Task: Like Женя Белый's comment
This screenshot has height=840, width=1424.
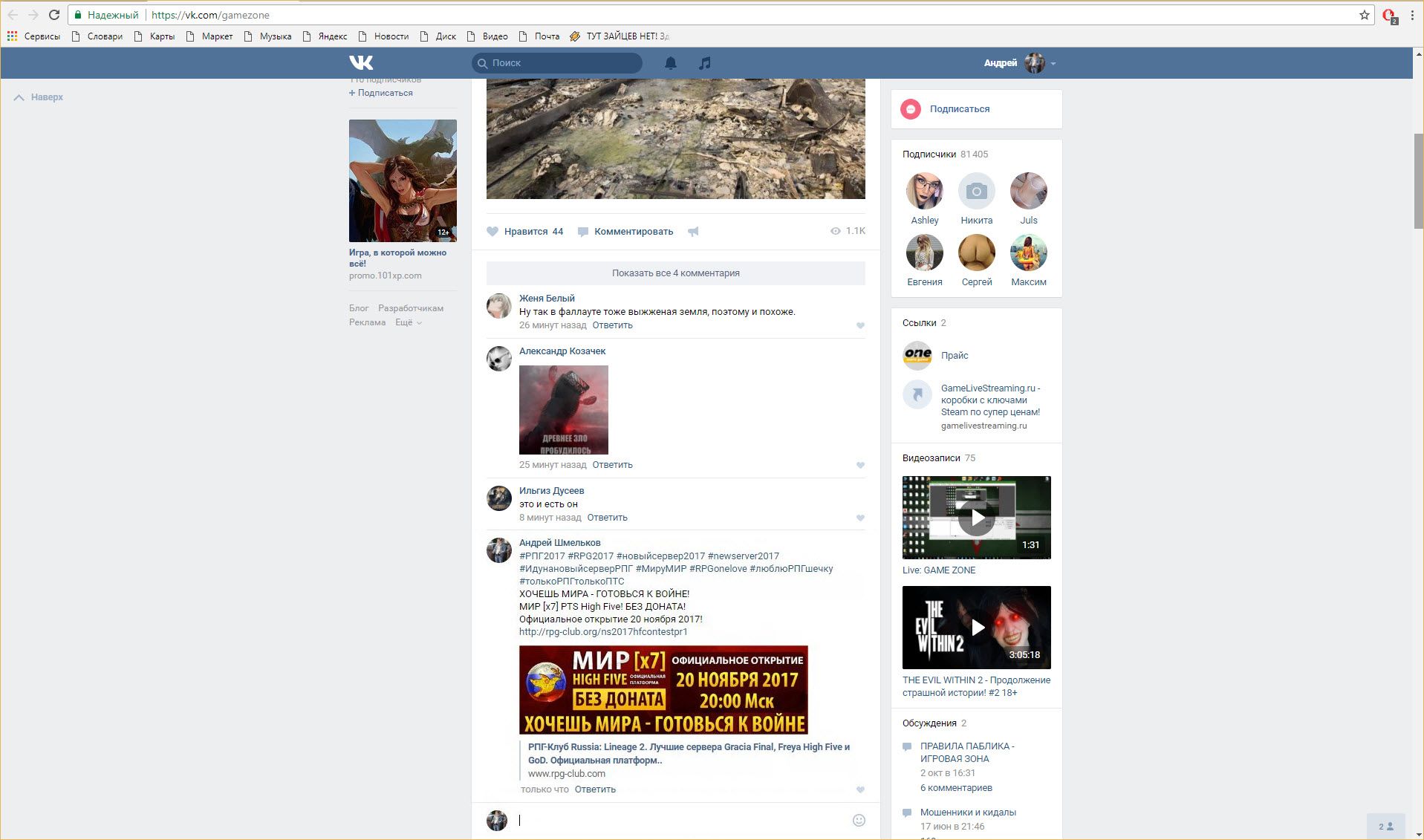Action: point(860,325)
